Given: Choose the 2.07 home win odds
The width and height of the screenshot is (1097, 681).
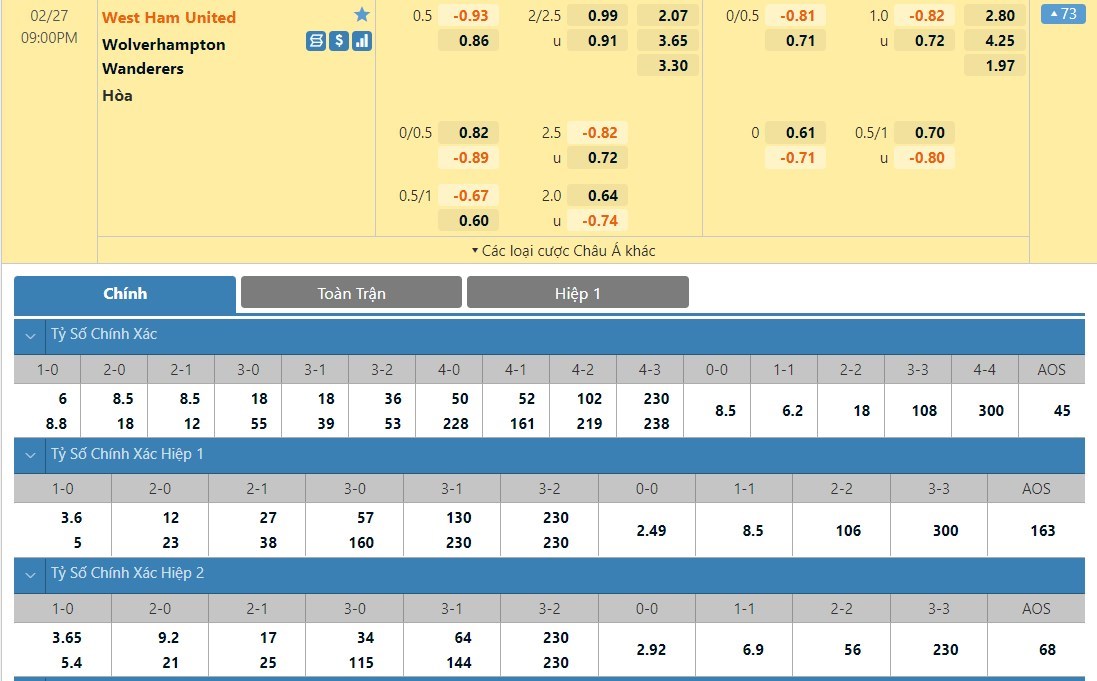Looking at the screenshot, I should coord(668,15).
